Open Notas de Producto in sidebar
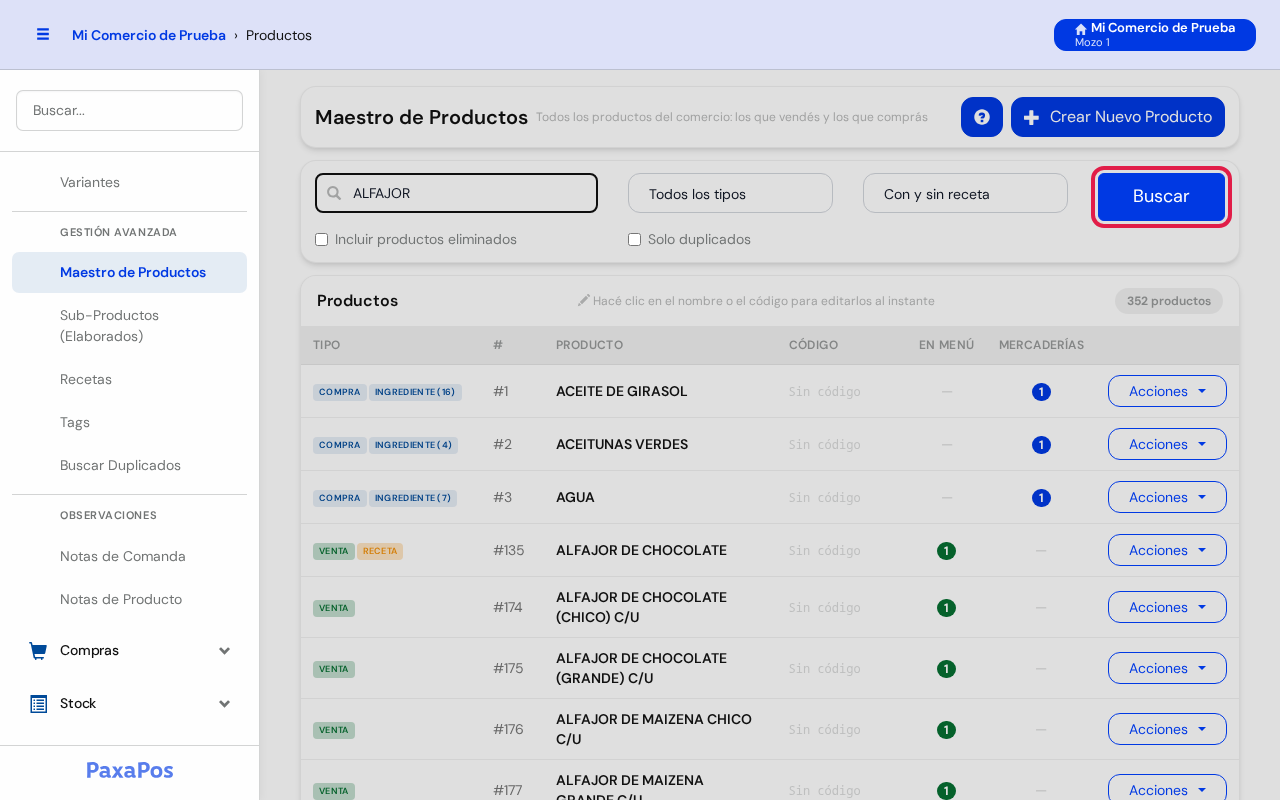Screen dimensions: 1280x800 (x=129, y=599)
